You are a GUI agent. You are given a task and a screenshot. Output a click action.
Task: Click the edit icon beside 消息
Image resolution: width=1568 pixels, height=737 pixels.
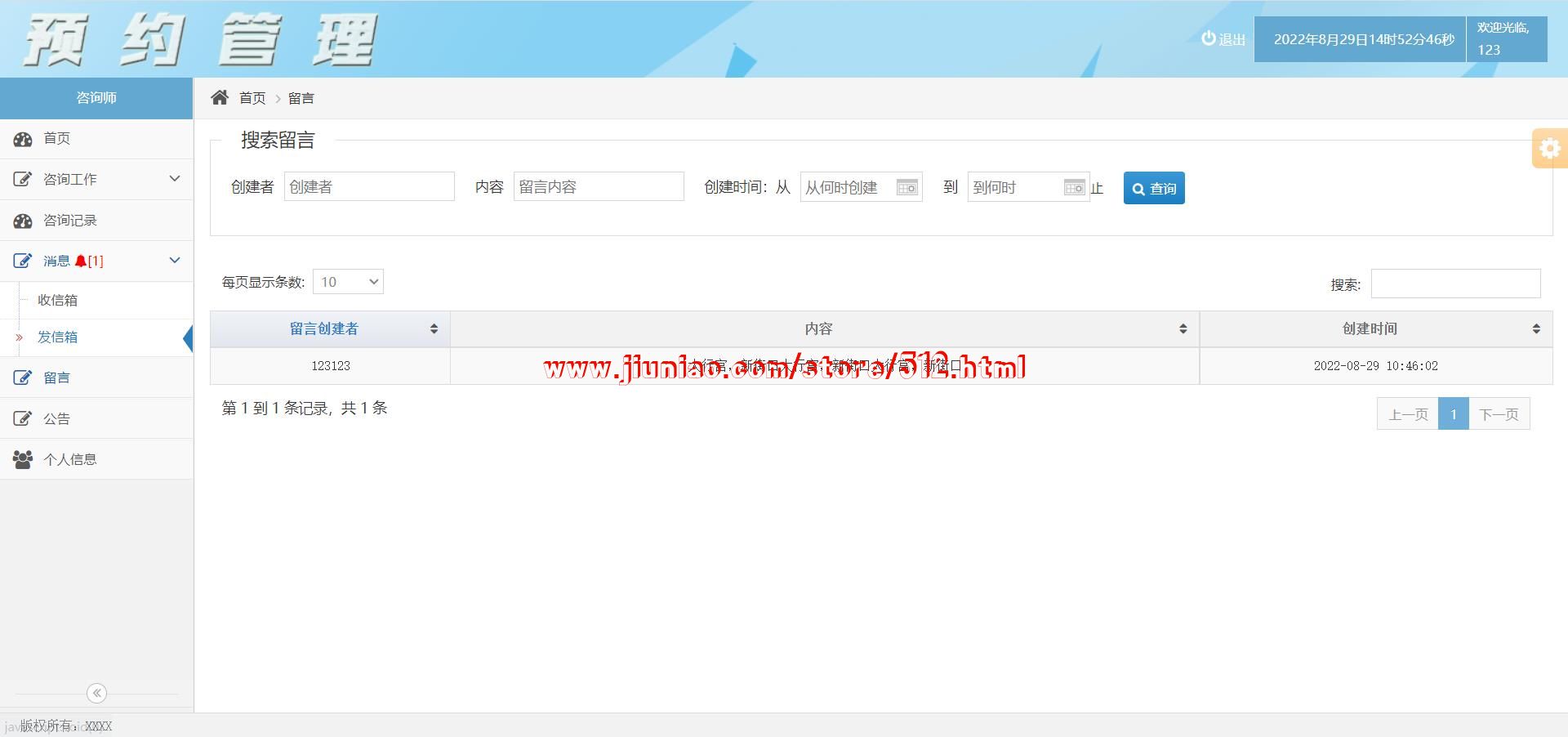(23, 261)
